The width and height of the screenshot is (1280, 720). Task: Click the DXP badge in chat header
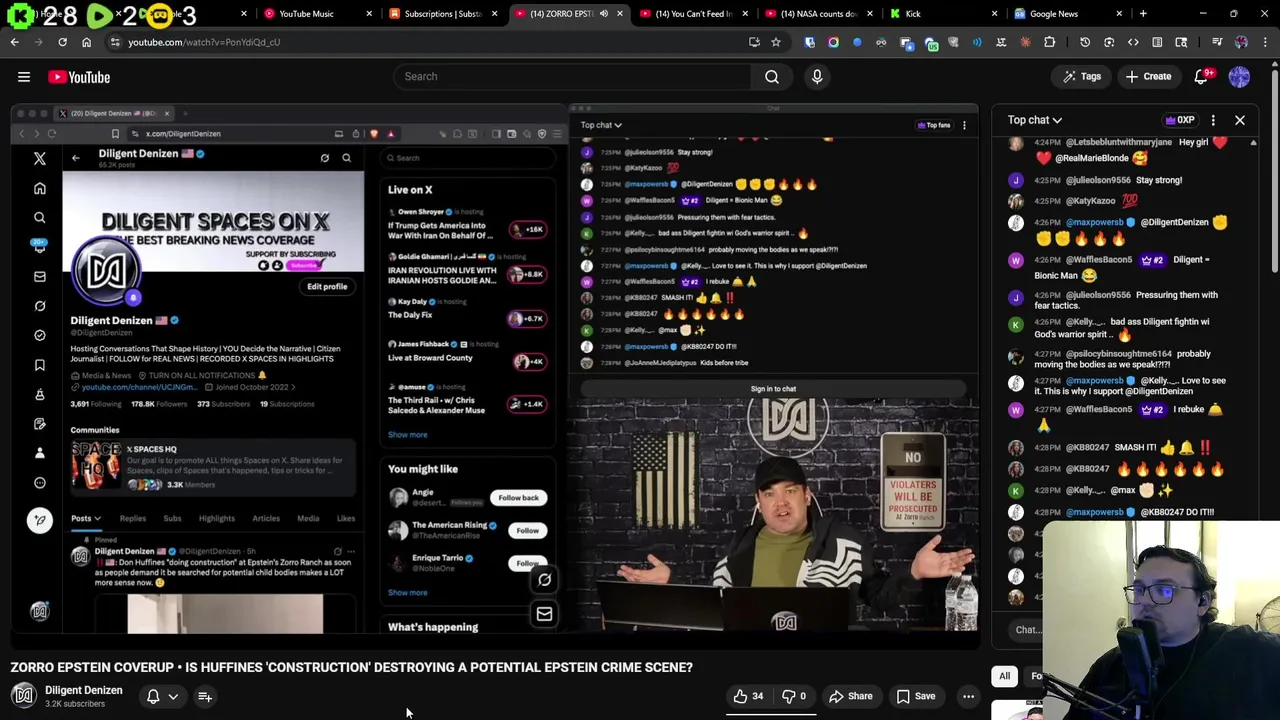[1180, 120]
